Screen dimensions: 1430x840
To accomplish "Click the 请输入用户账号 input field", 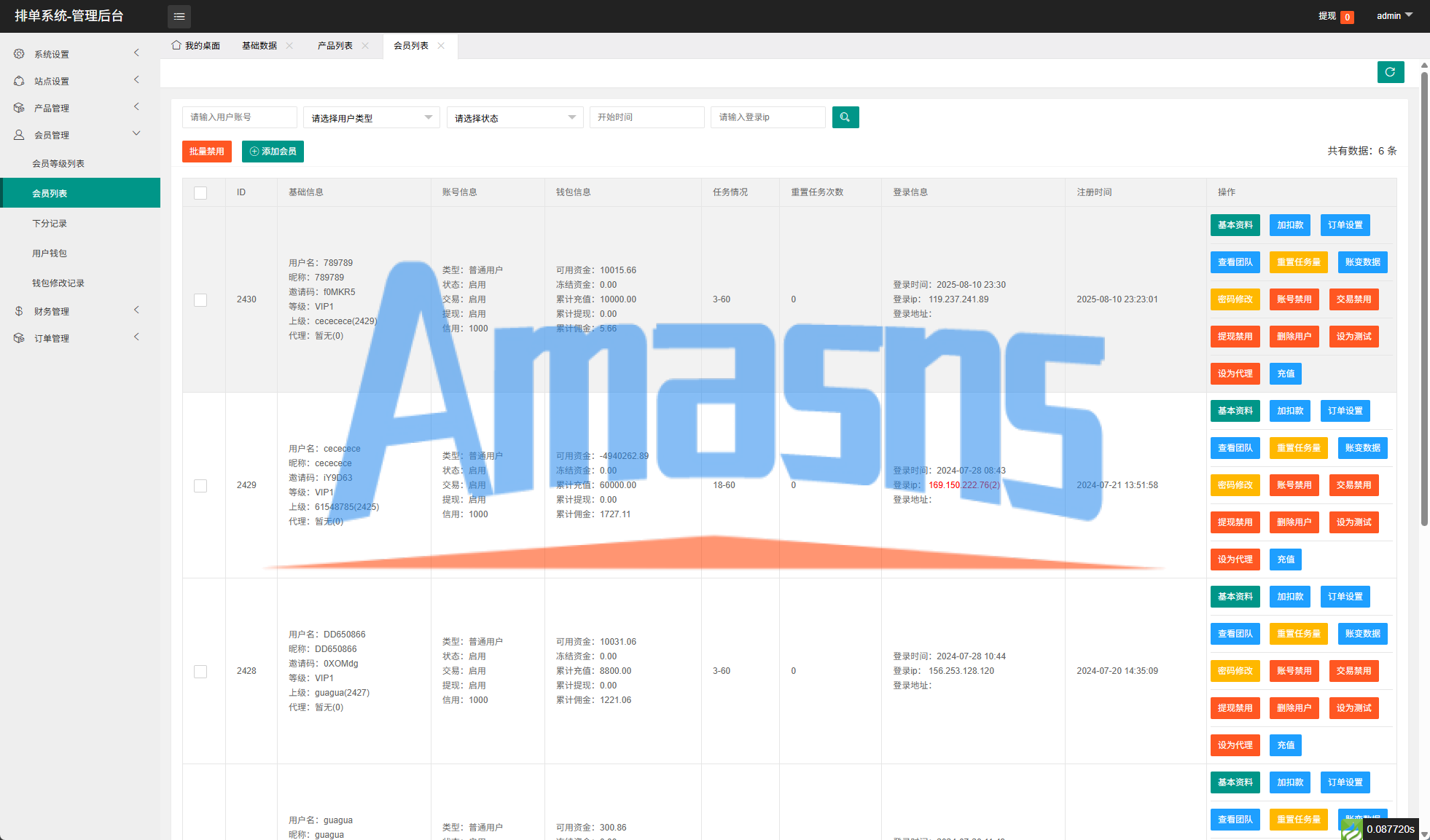I will tap(239, 117).
